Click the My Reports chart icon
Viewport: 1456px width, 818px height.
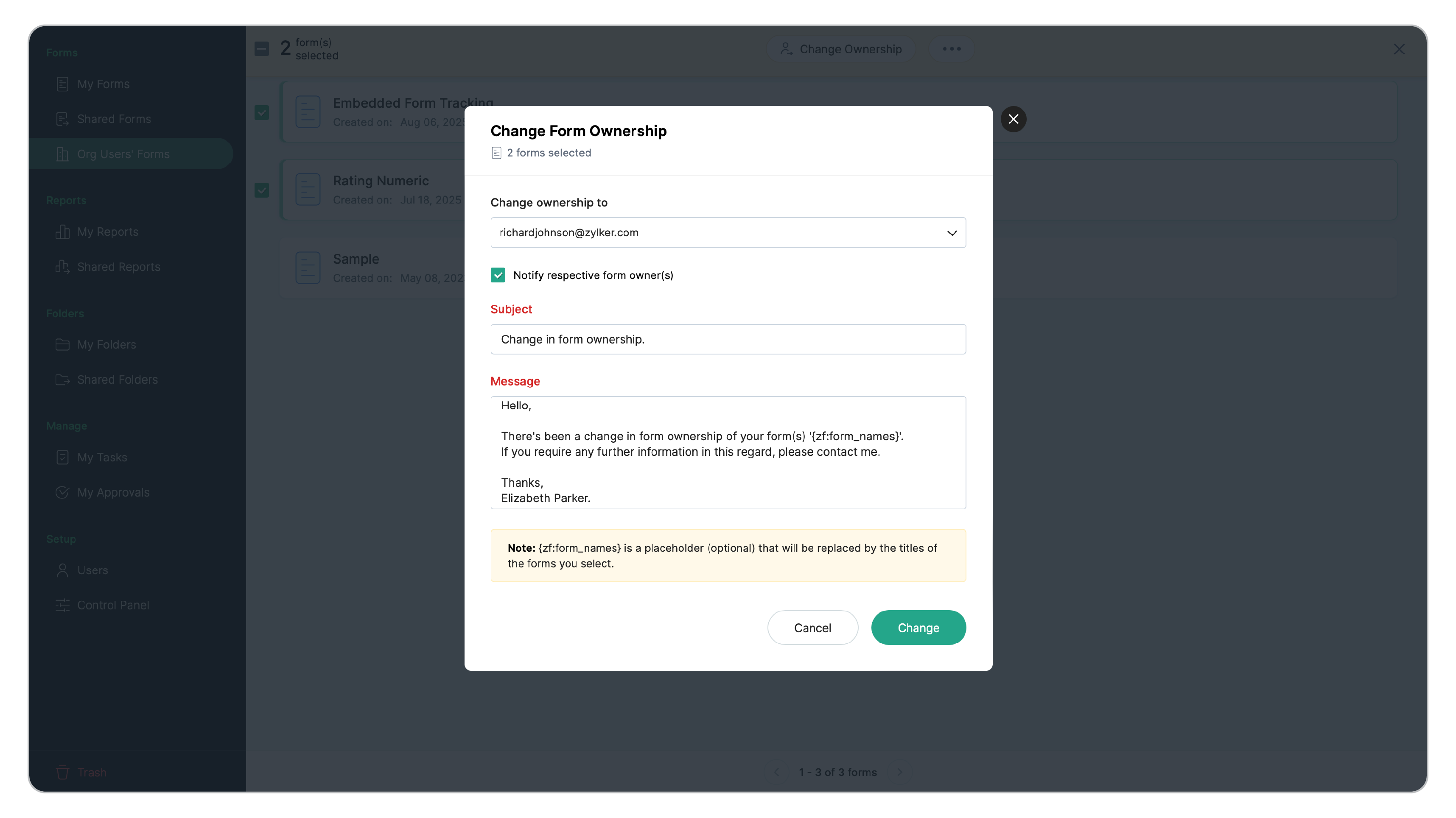click(x=62, y=232)
